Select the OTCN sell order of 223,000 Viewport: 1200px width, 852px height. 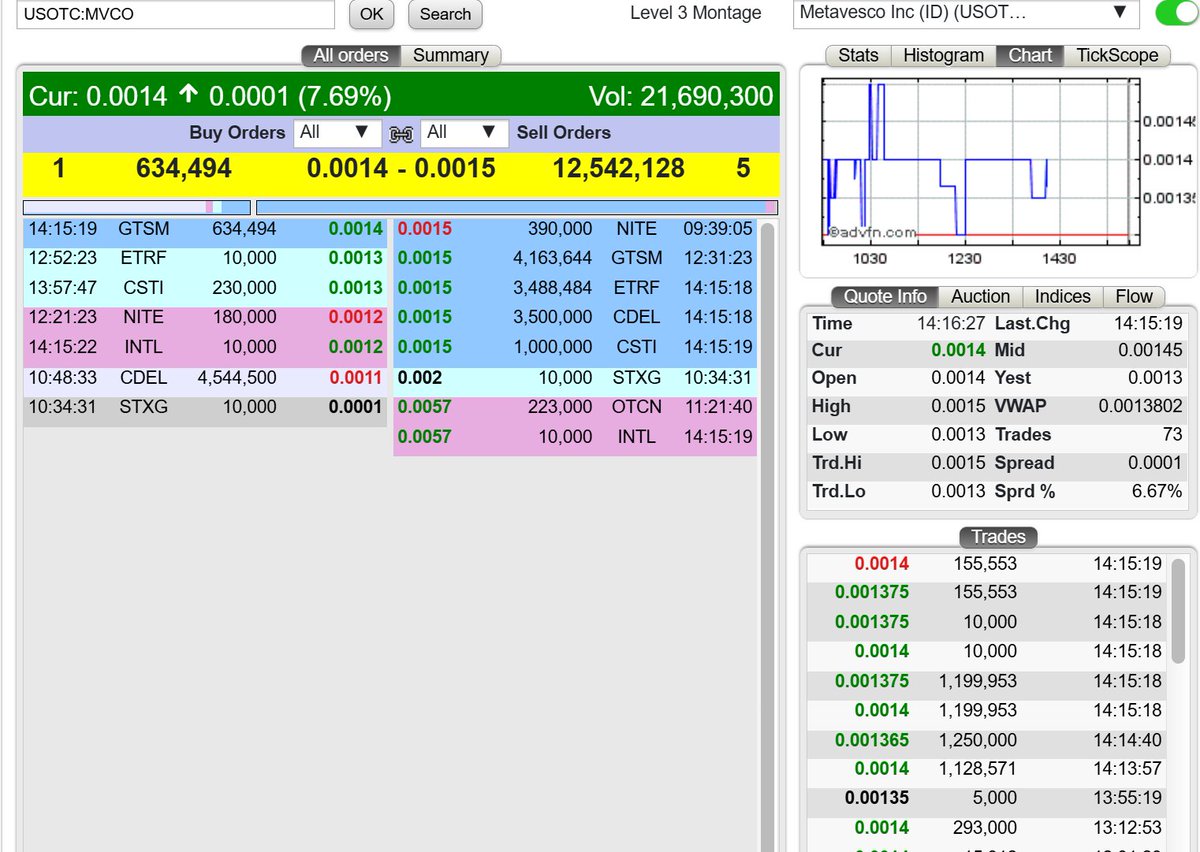coord(575,407)
